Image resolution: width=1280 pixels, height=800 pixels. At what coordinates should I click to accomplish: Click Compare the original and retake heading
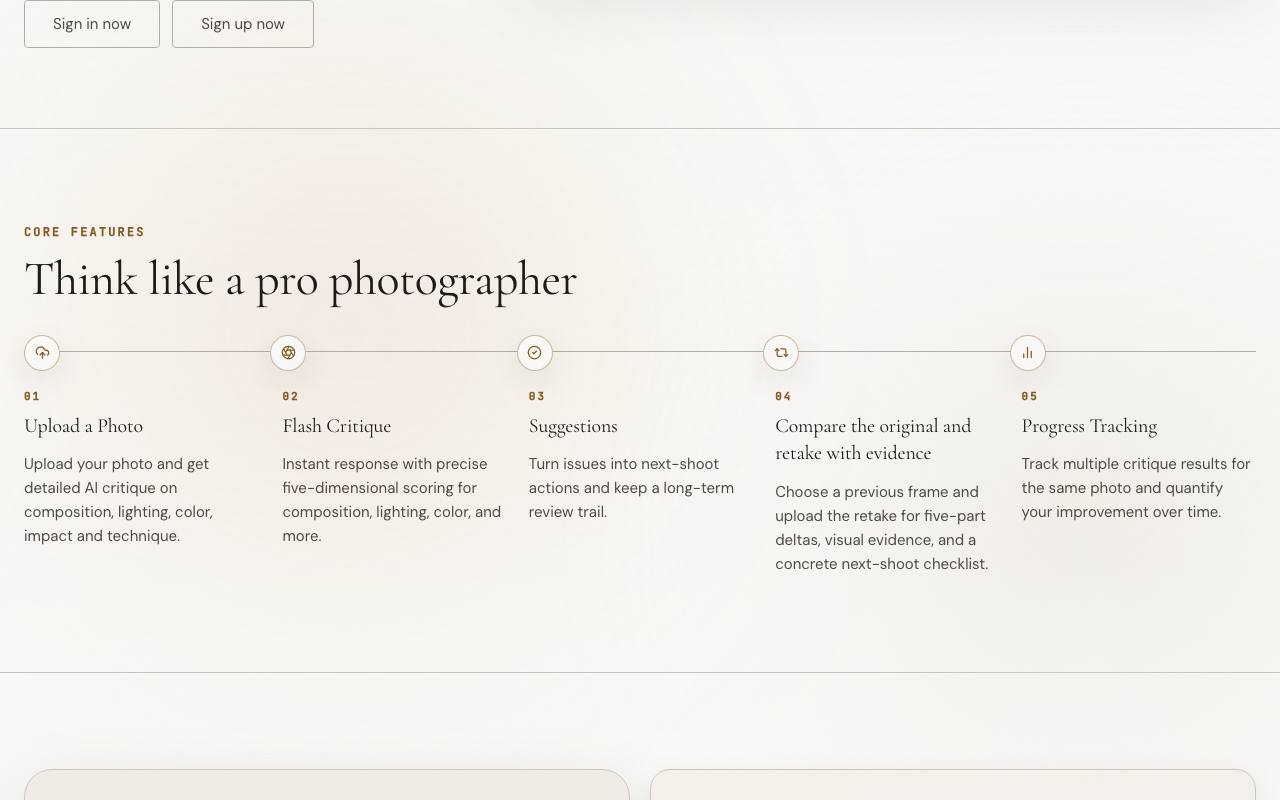[x=873, y=440]
